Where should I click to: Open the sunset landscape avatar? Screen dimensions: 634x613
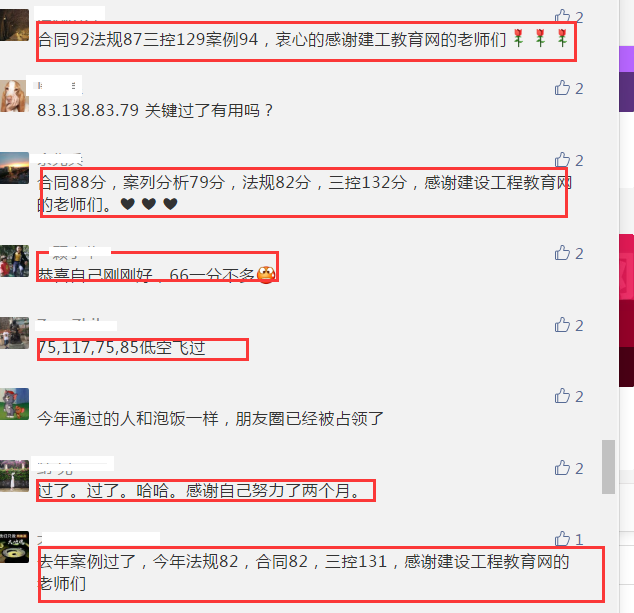(x=15, y=168)
